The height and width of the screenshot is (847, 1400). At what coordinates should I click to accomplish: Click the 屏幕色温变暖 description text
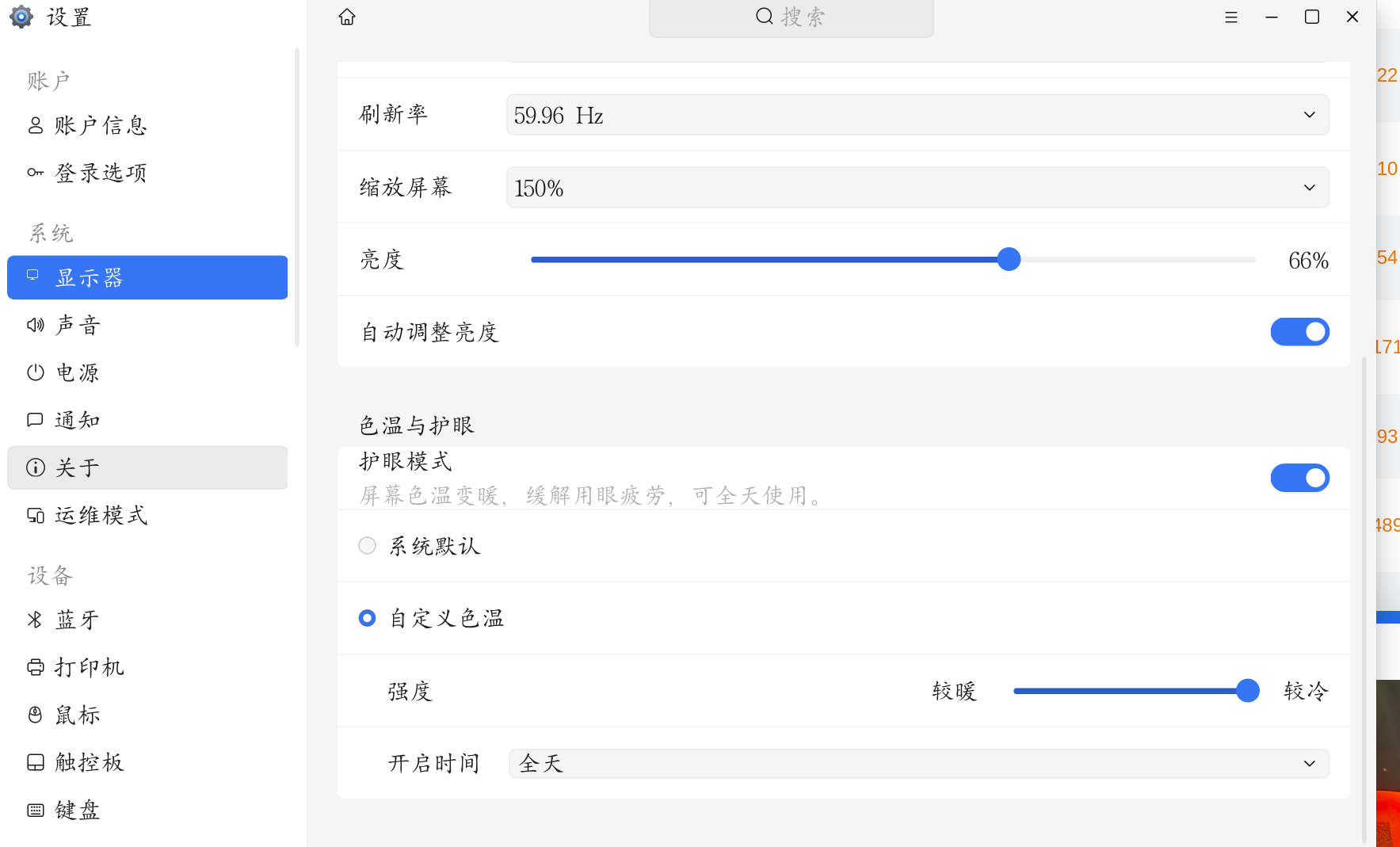point(592,496)
